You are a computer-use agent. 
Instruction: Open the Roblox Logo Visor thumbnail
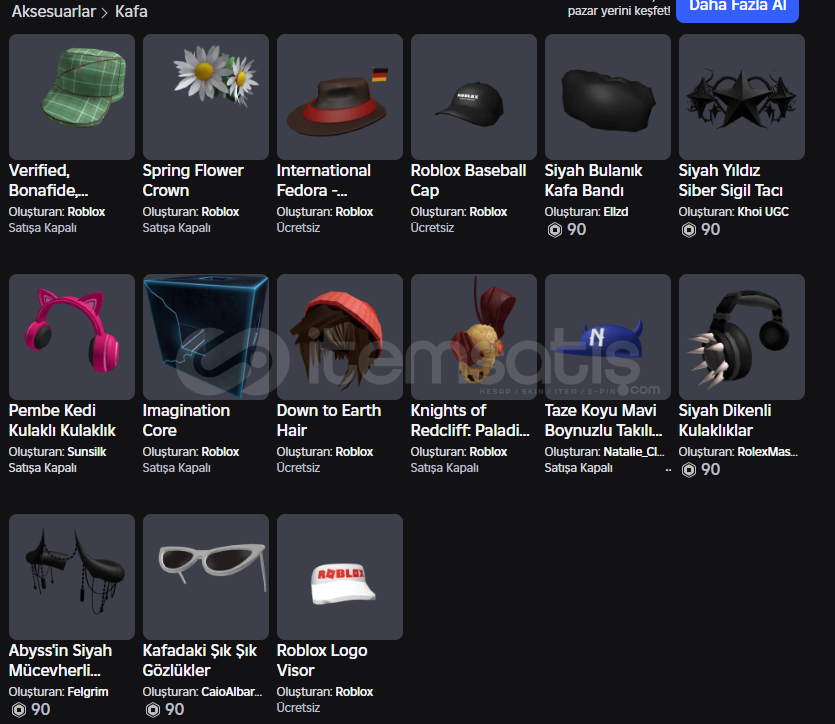coord(340,577)
